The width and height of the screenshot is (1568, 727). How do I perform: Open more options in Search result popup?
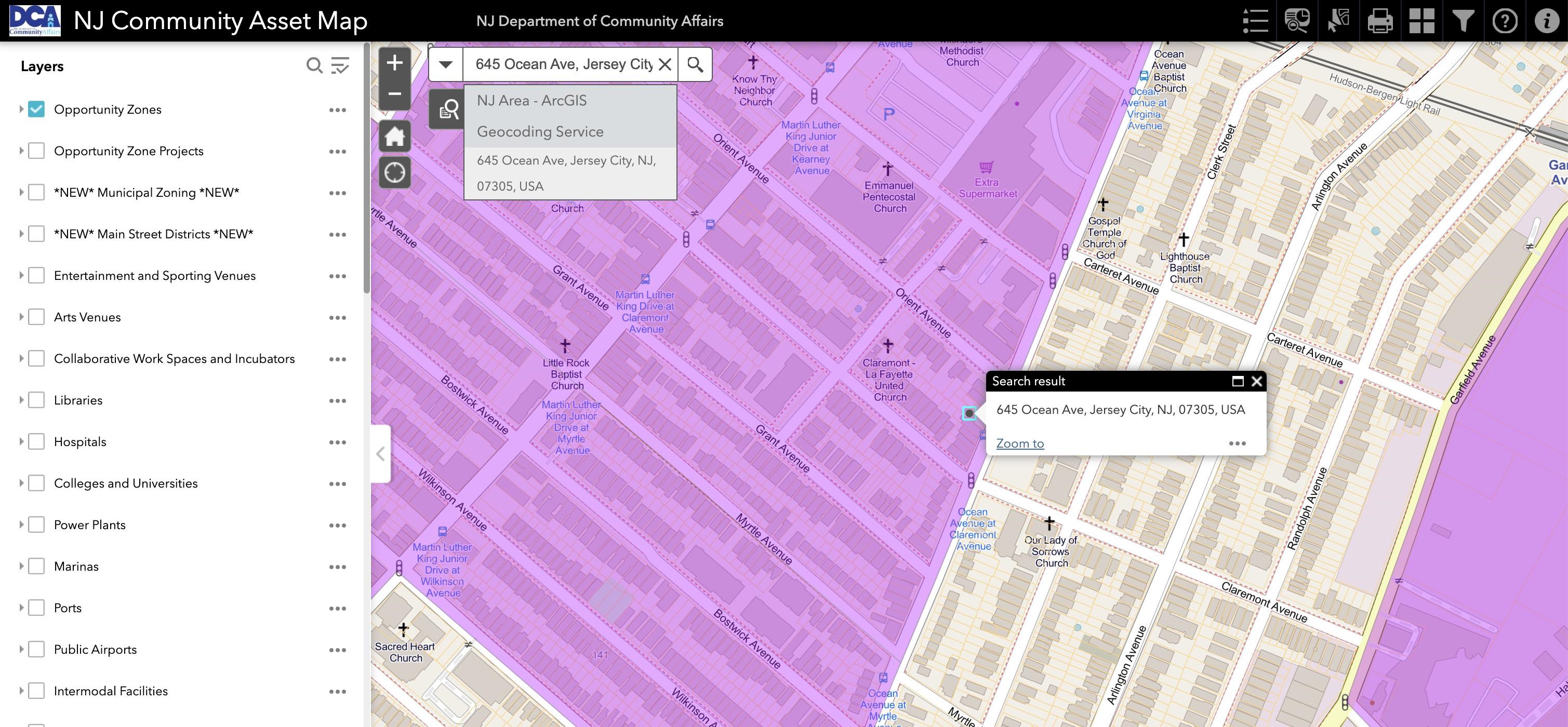point(1237,443)
